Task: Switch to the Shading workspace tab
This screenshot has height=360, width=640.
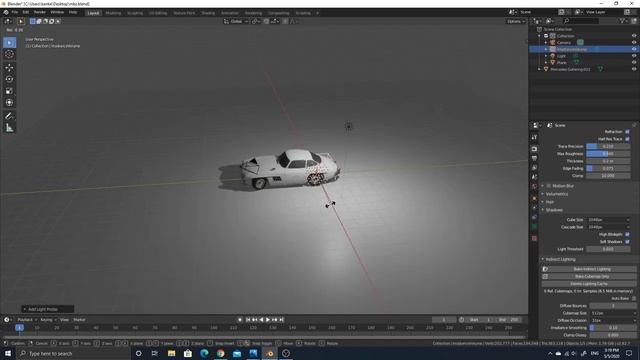Action: click(208, 13)
